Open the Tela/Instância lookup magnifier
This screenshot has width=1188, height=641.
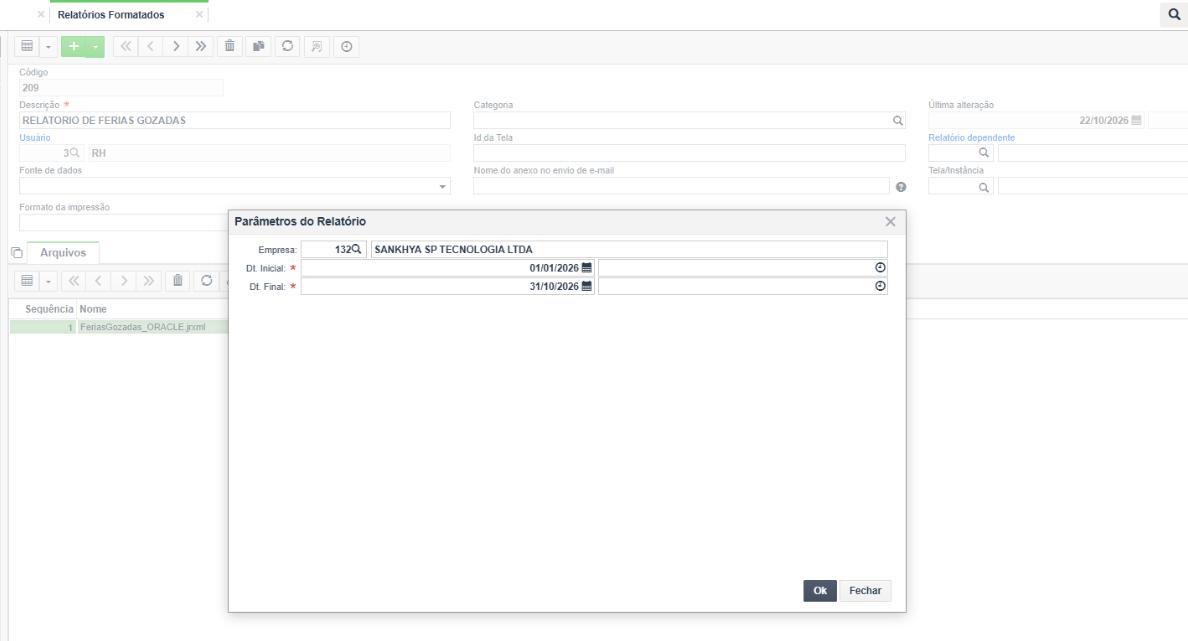click(983, 187)
